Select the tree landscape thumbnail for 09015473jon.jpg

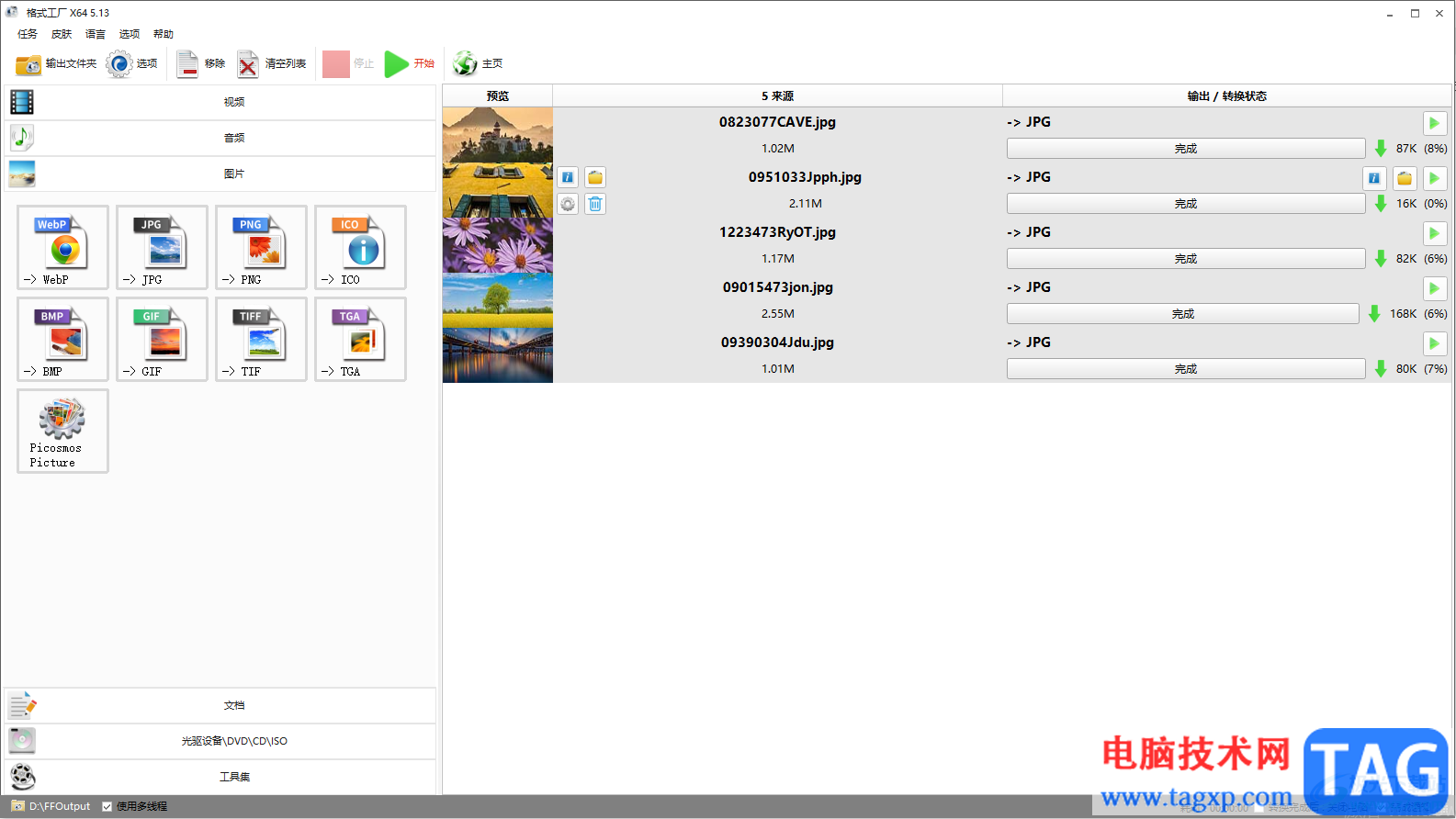click(498, 300)
